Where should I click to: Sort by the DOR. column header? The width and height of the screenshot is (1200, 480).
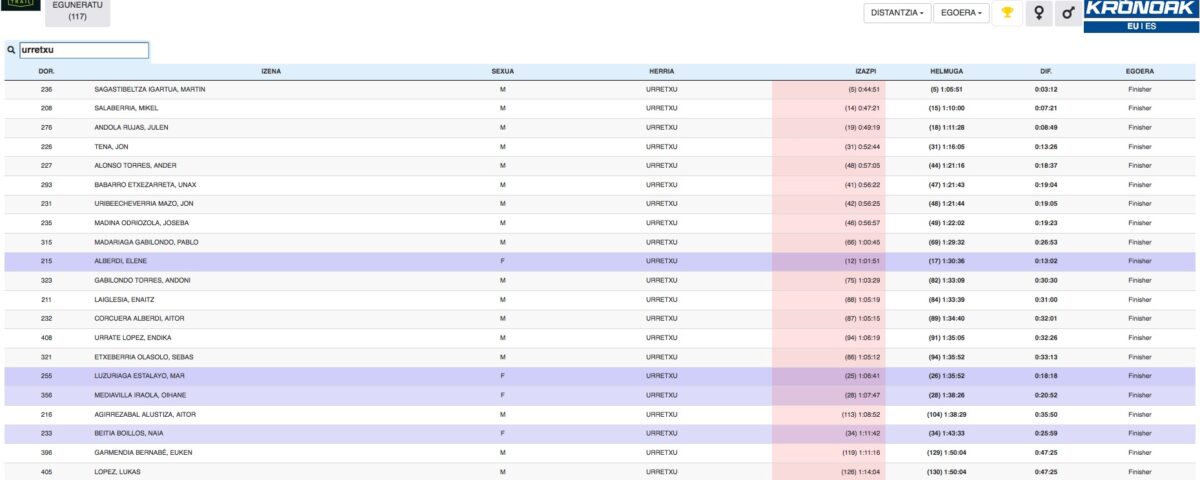[46, 72]
